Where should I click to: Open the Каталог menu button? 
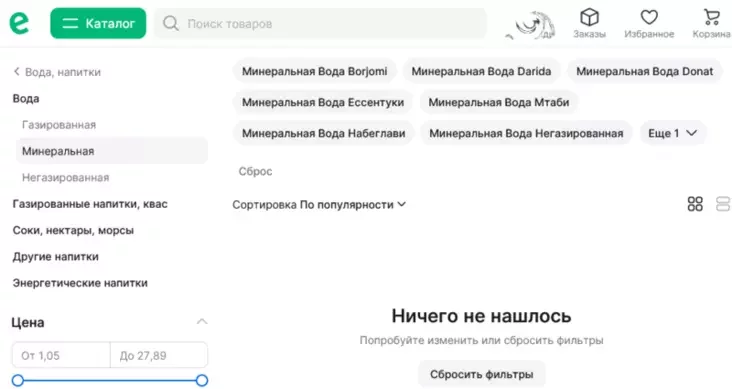point(98,23)
